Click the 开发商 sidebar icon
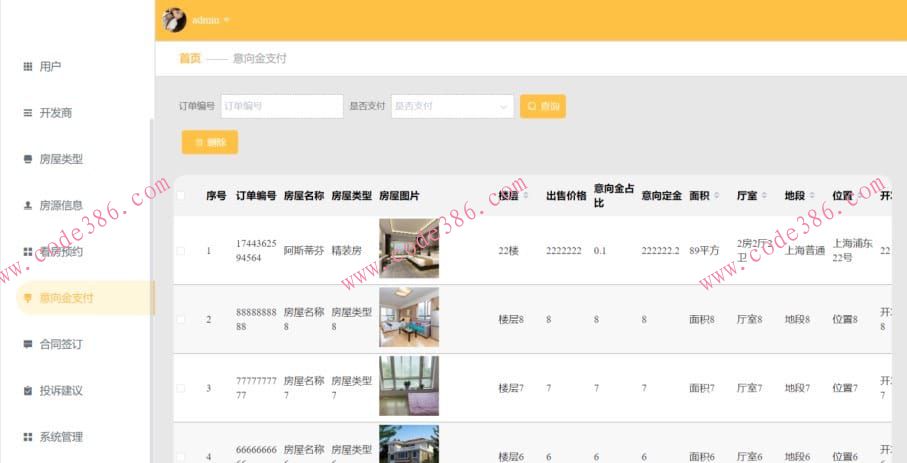The width and height of the screenshot is (907, 463). (28, 113)
